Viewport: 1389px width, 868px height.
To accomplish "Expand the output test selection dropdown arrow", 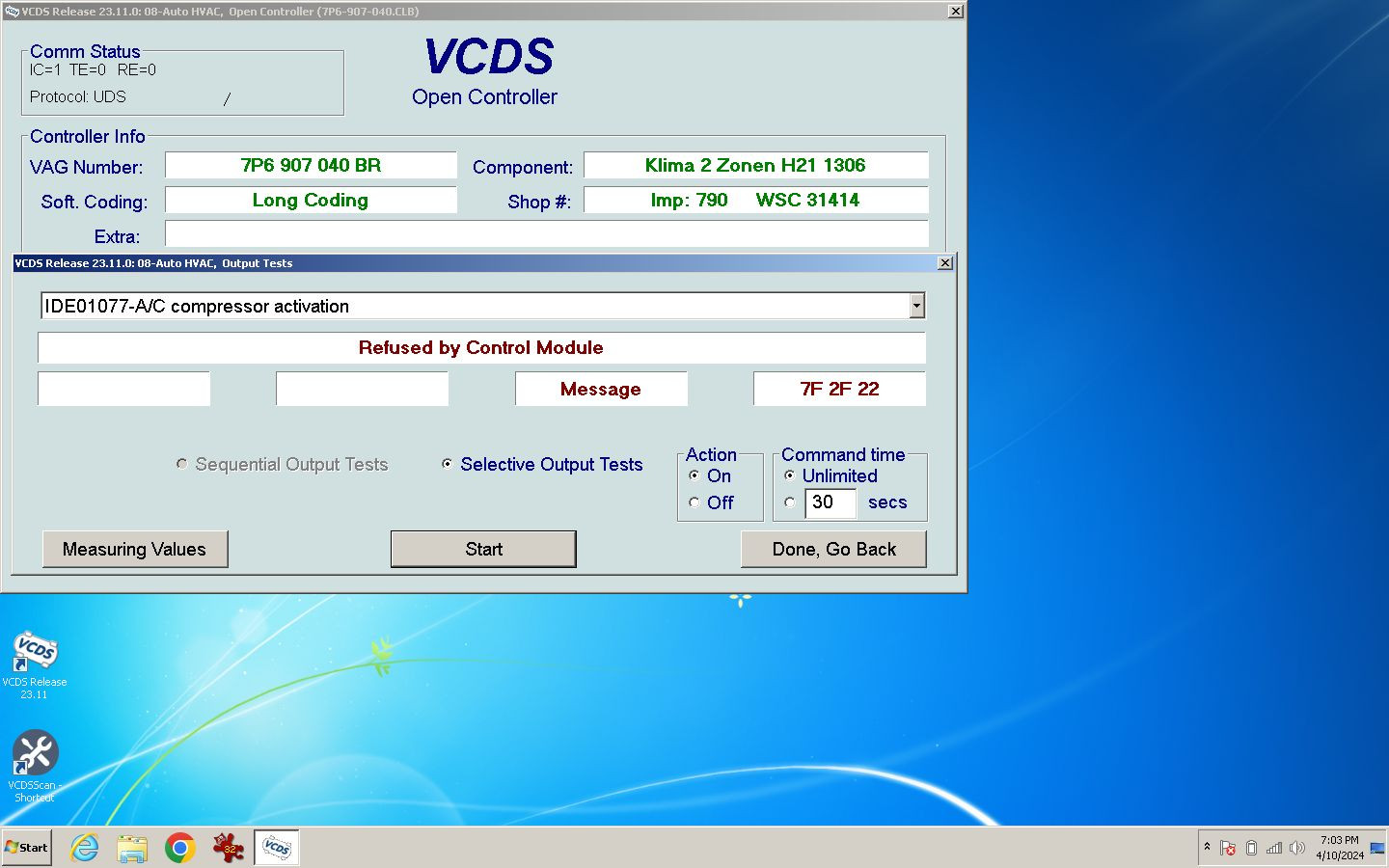I will pos(917,306).
